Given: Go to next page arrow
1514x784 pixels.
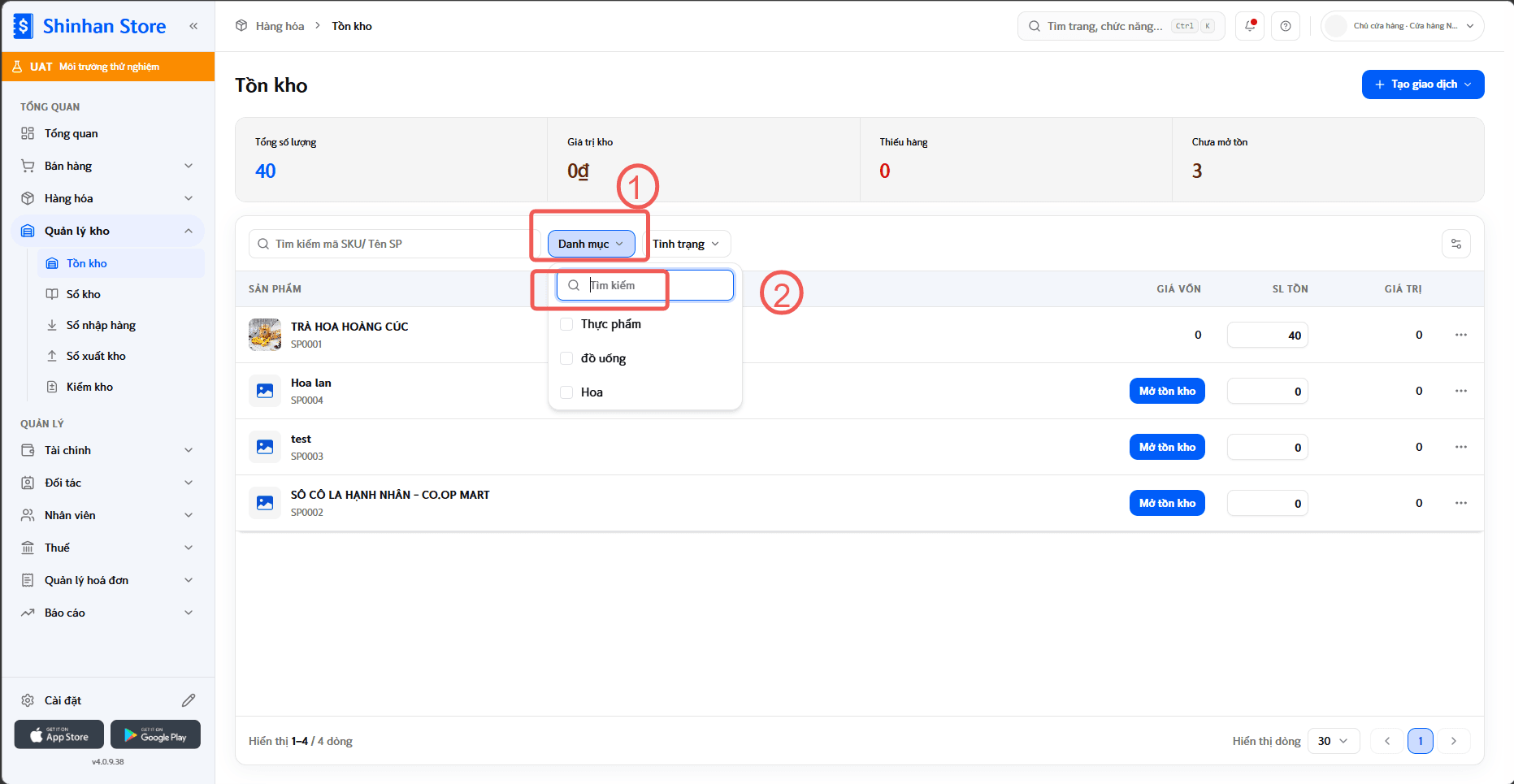Looking at the screenshot, I should coord(1454,741).
